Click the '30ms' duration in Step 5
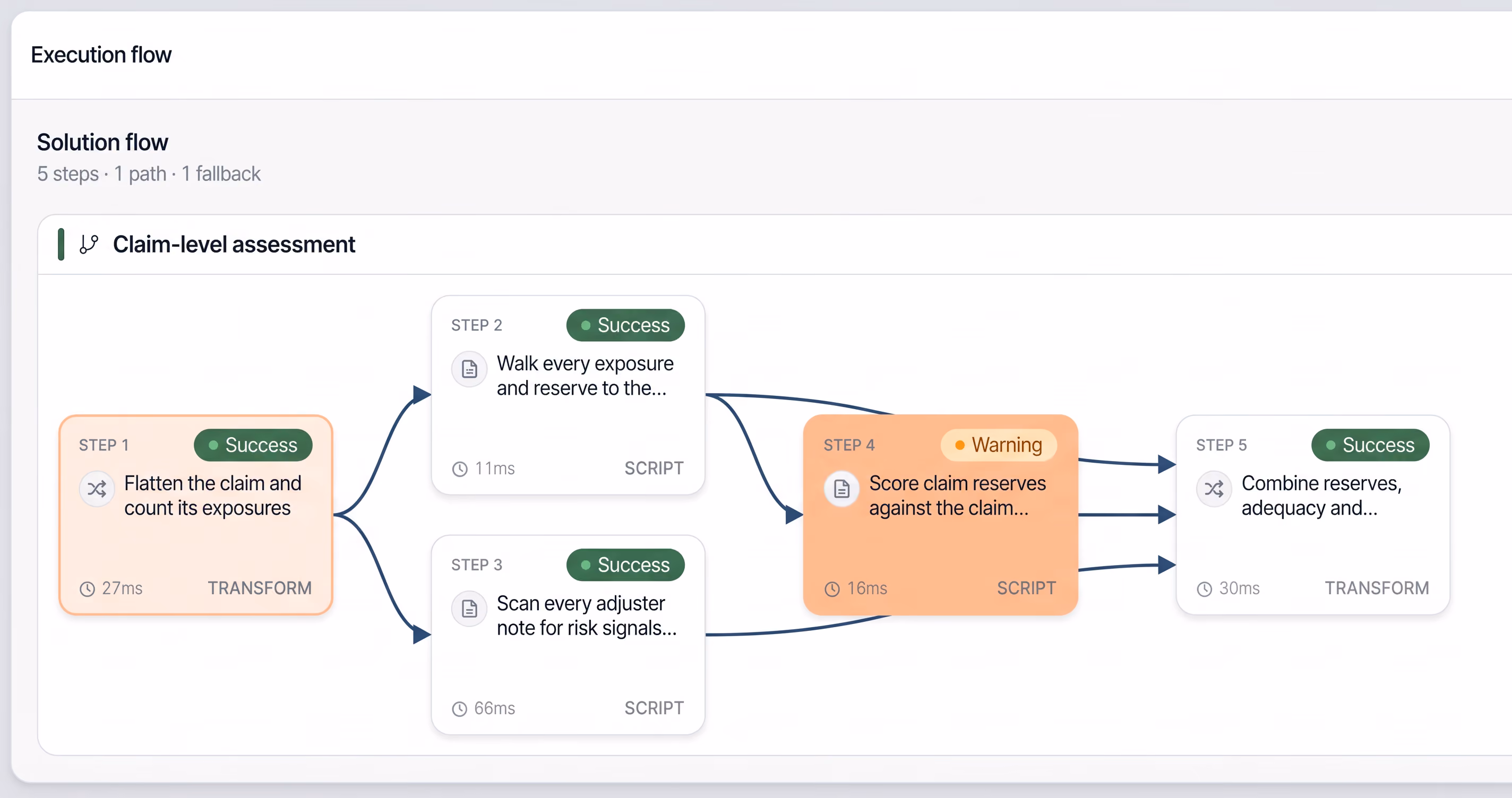 point(1240,588)
